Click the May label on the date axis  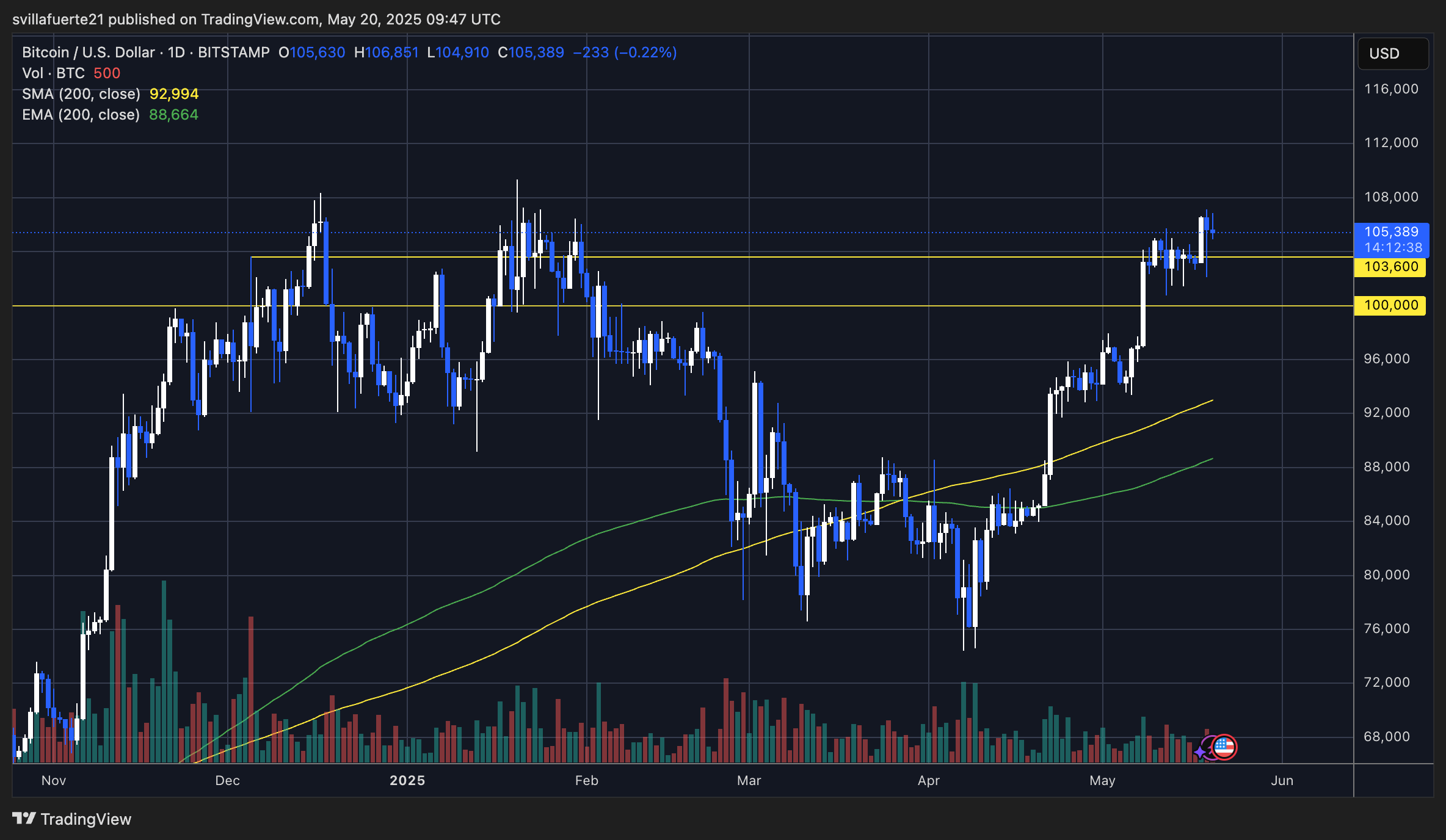[x=1103, y=780]
